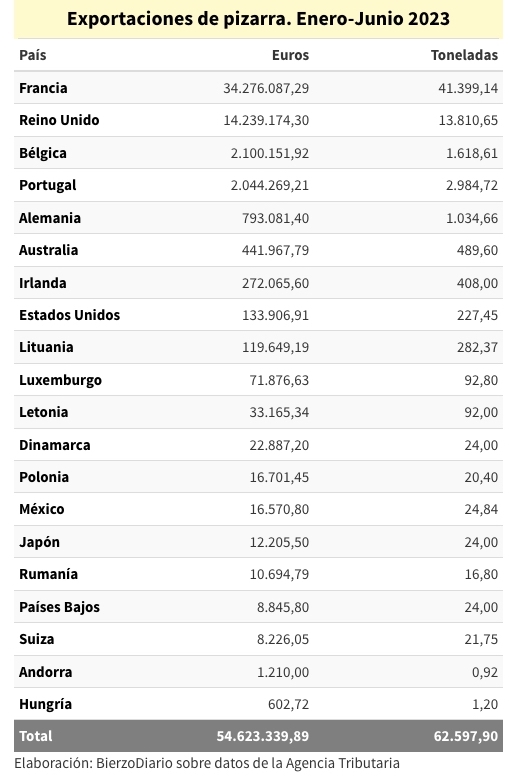Click Lituania toneladas value 282,37
This screenshot has width=518, height=784.
pos(478,347)
